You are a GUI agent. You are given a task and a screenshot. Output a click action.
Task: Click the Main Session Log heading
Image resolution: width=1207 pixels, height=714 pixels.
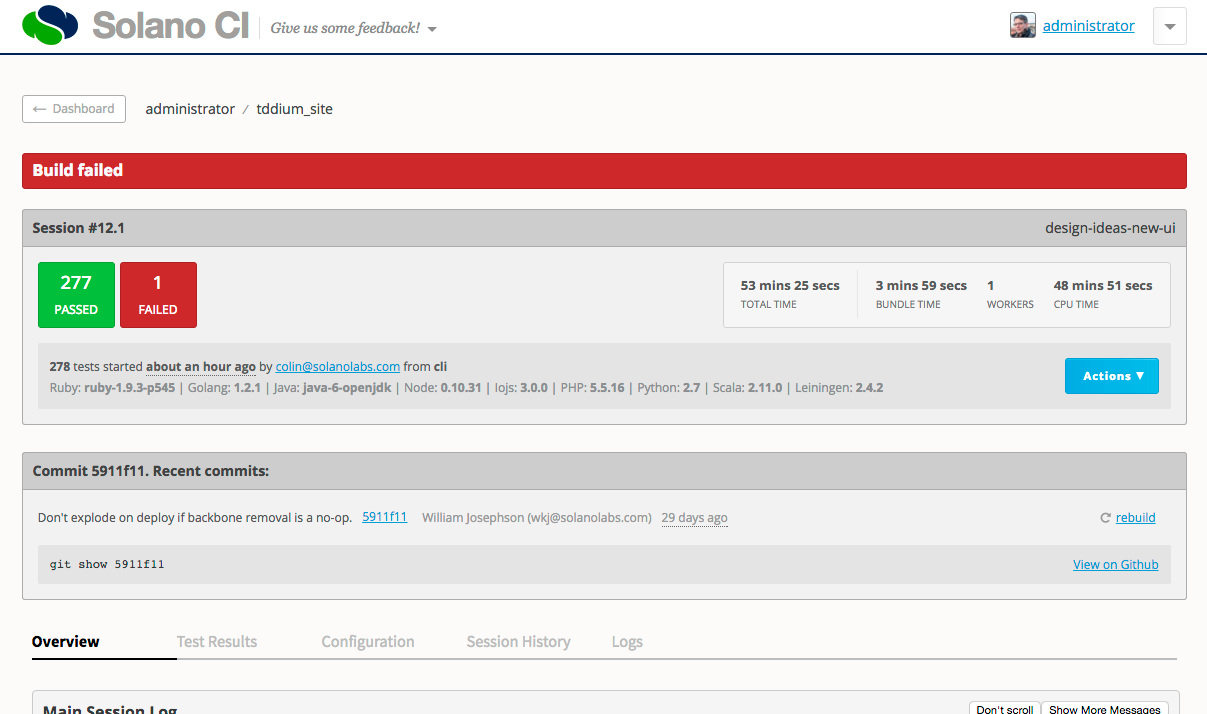[x=110, y=709]
